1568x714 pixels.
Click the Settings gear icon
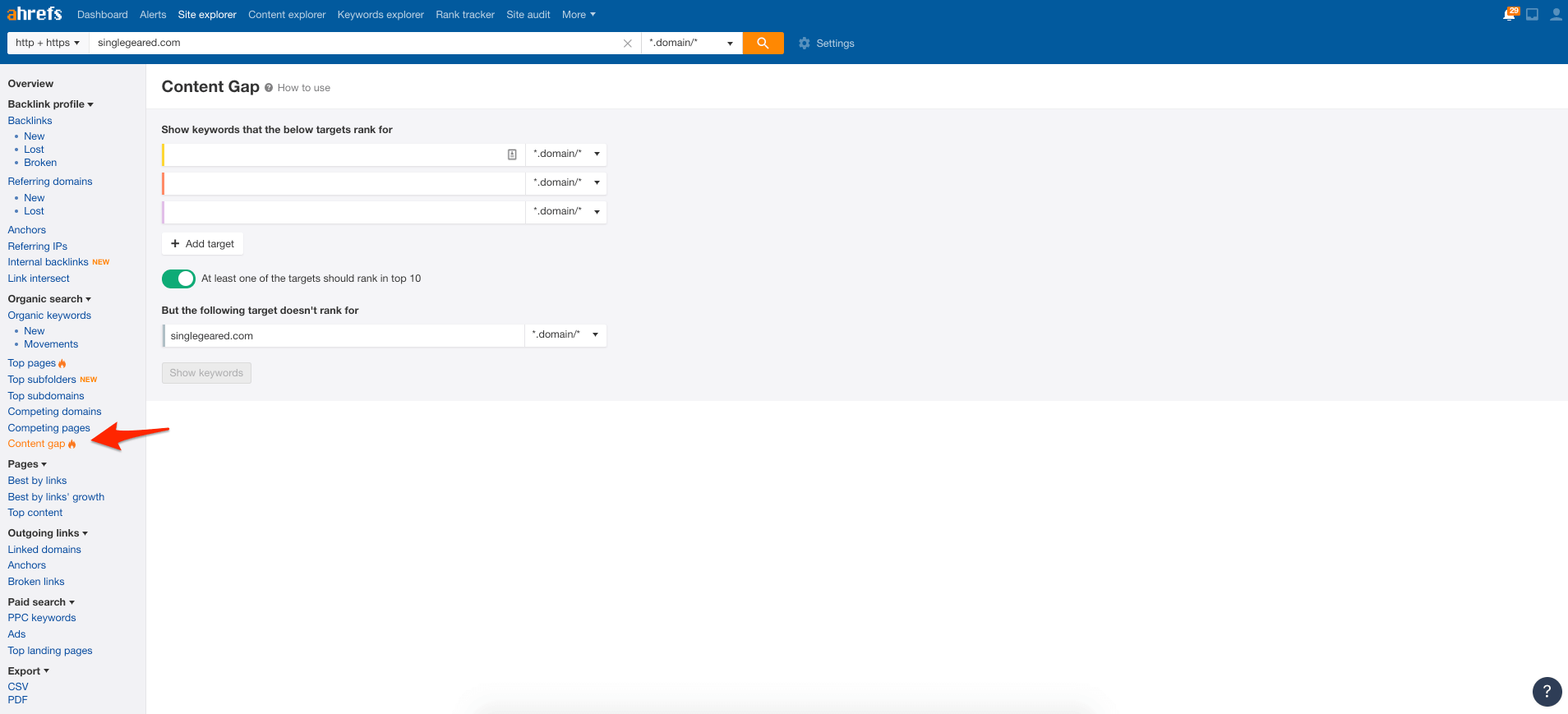click(x=805, y=43)
